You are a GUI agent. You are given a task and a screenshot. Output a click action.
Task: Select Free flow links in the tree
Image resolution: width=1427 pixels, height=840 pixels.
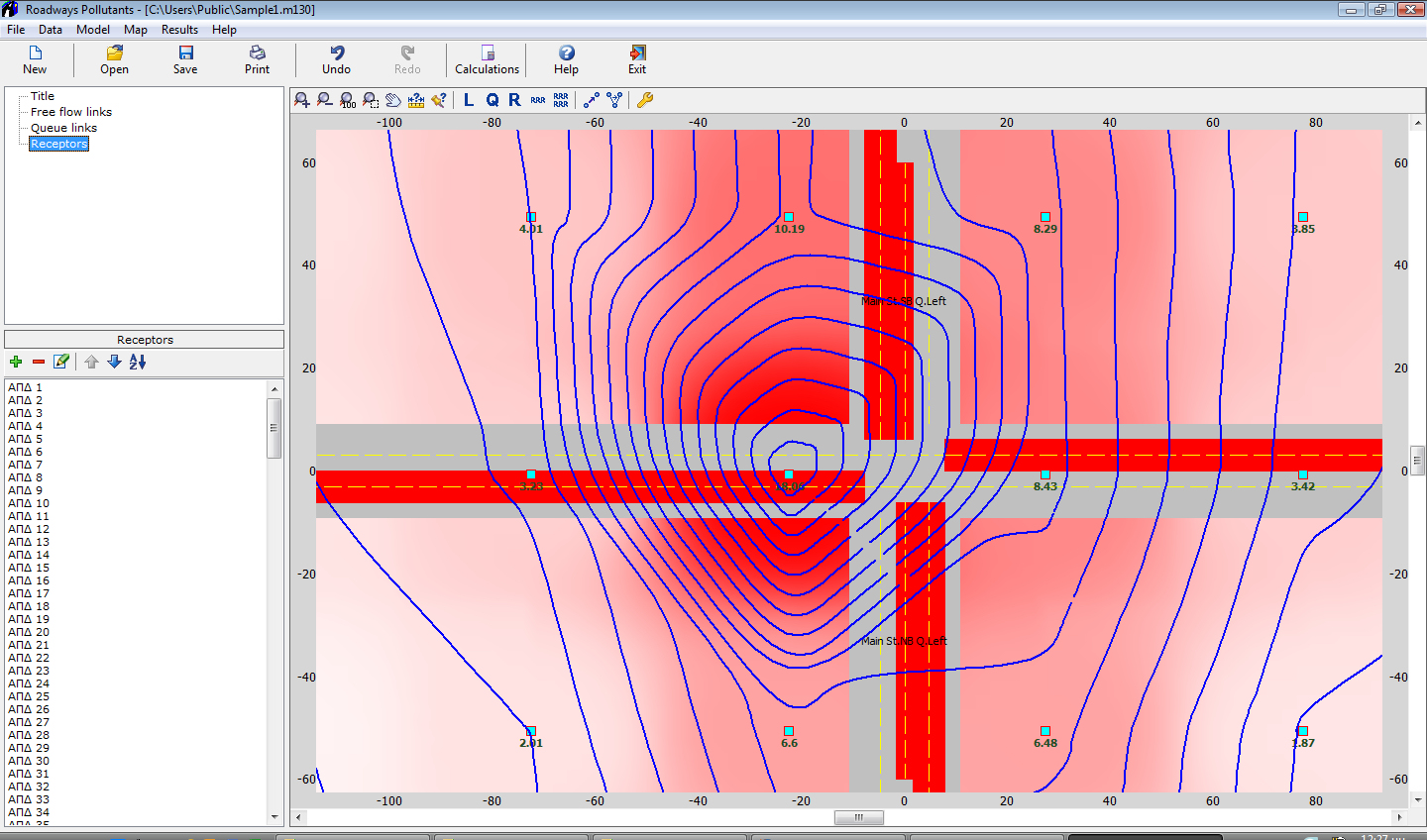coord(70,112)
